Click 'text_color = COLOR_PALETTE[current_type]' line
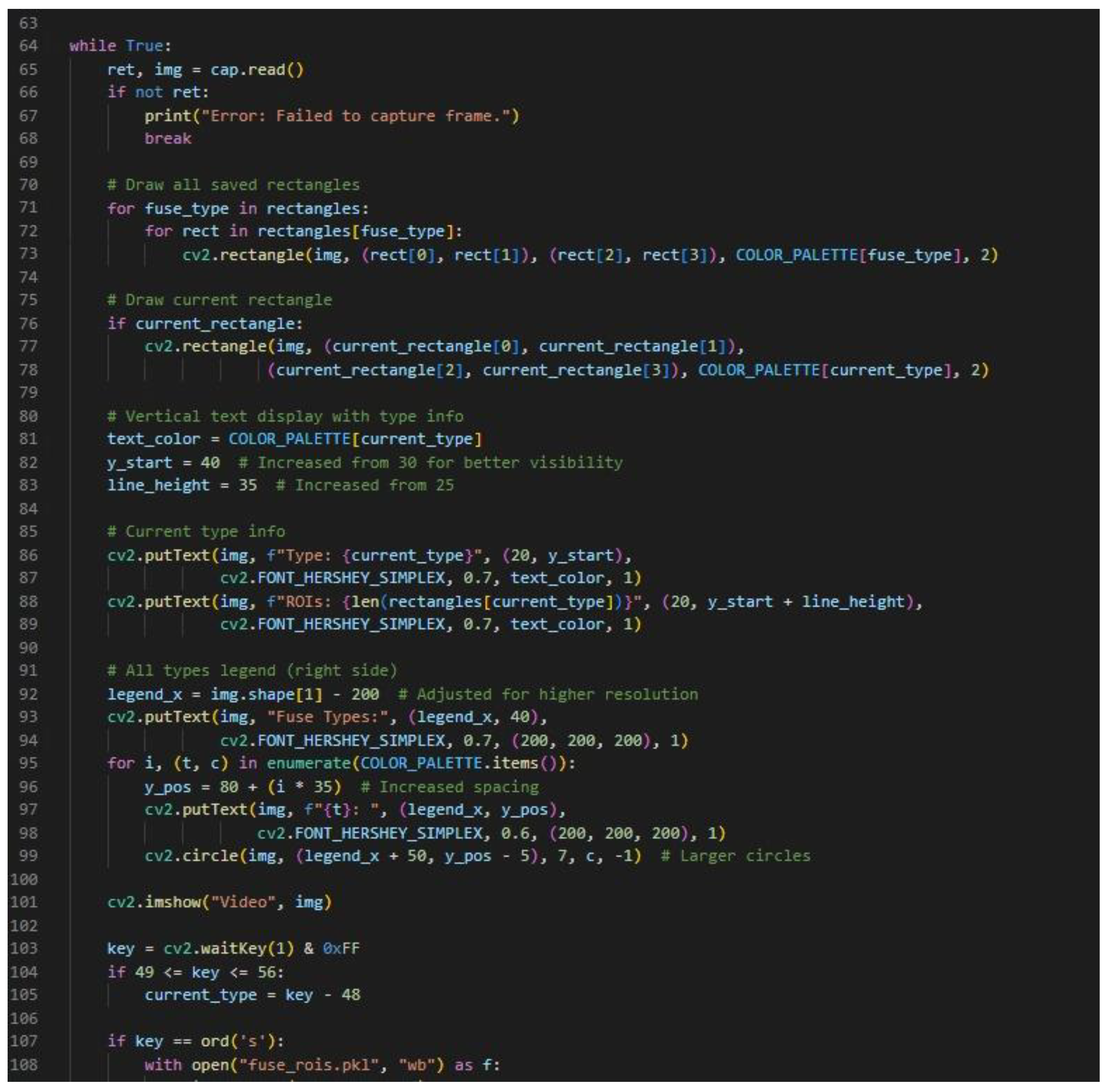Viewport: 1109px width, 1092px height. tap(295, 439)
